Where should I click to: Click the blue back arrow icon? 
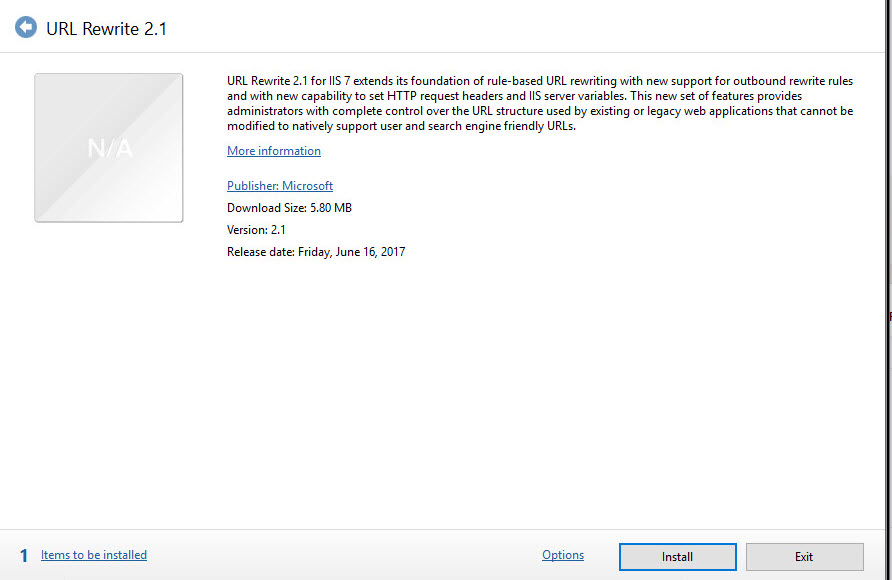coord(26,28)
